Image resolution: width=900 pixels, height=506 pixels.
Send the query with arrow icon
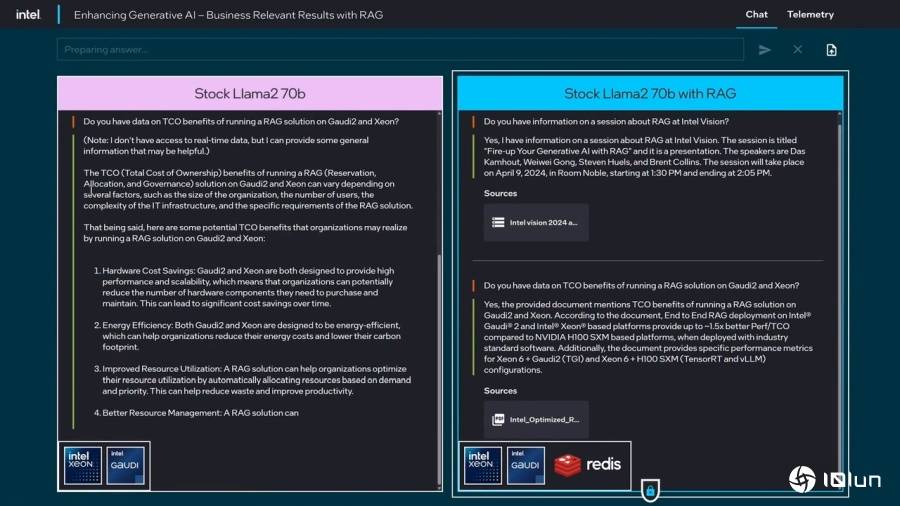(764, 50)
